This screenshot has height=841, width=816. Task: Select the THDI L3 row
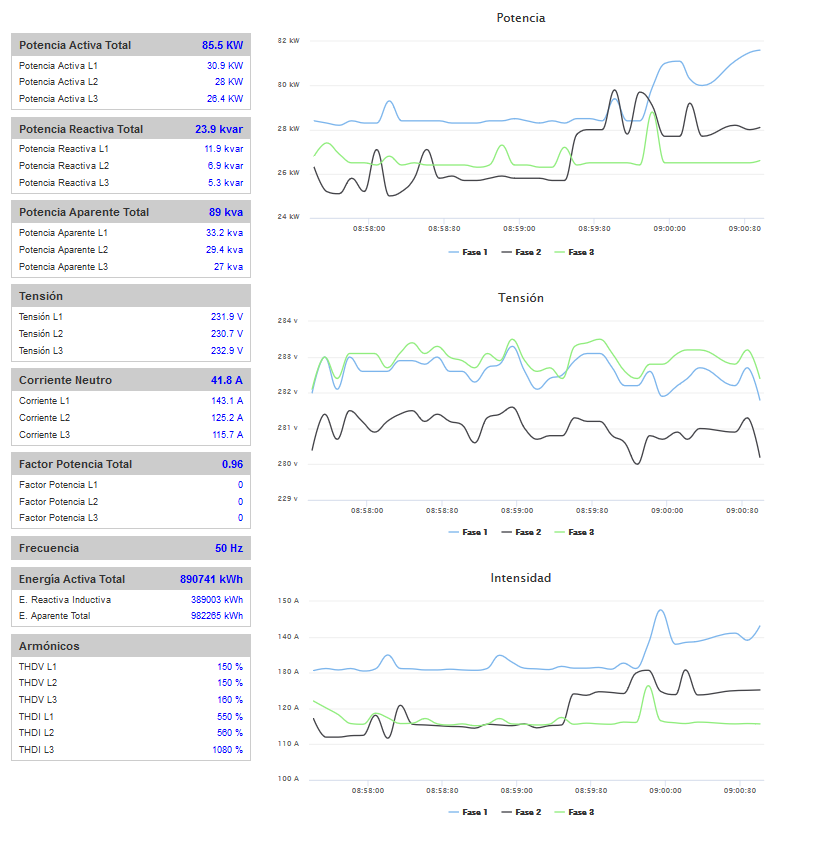(130, 749)
